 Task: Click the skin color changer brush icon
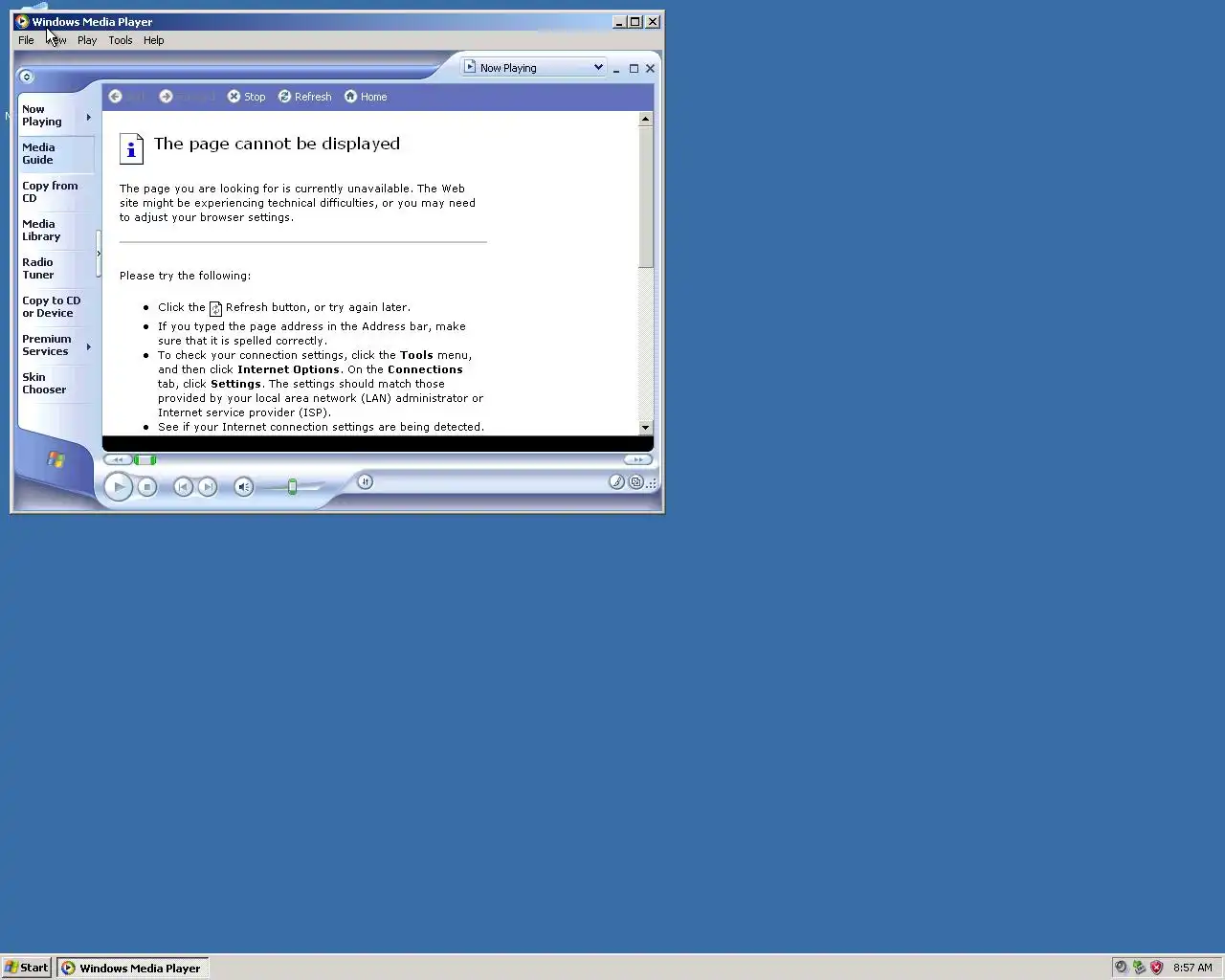click(x=617, y=481)
